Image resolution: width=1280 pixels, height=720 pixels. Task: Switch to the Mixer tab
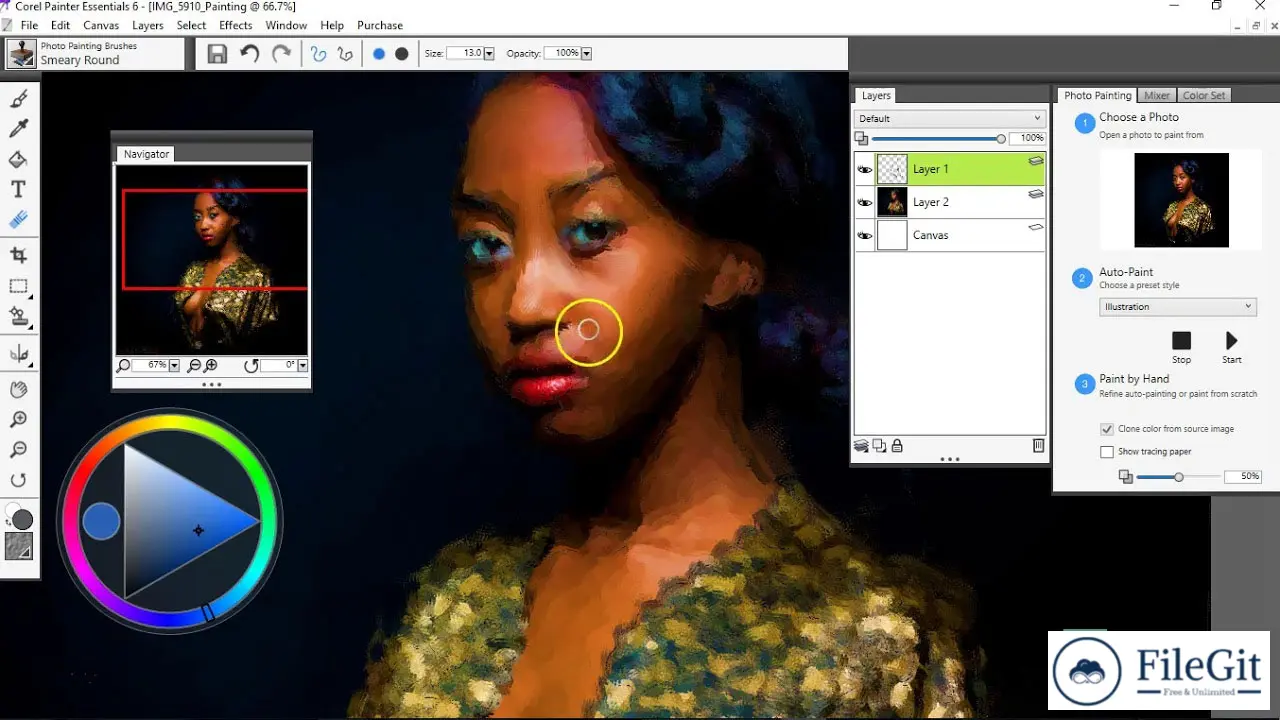click(x=1157, y=96)
